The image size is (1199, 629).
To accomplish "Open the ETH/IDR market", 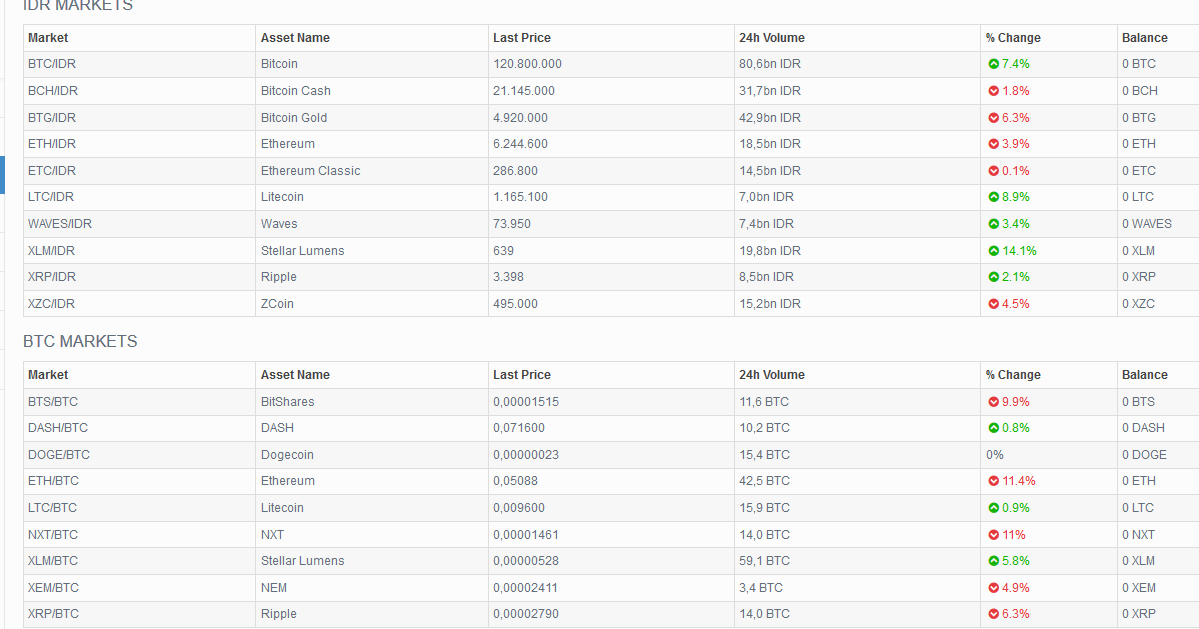I will click(x=52, y=144).
